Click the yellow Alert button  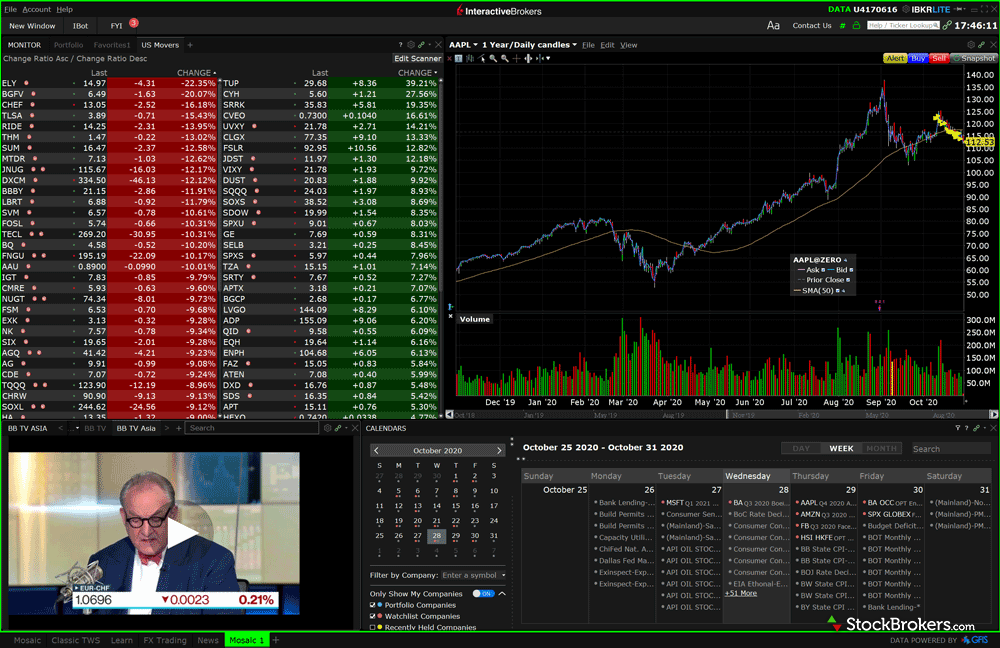point(895,58)
